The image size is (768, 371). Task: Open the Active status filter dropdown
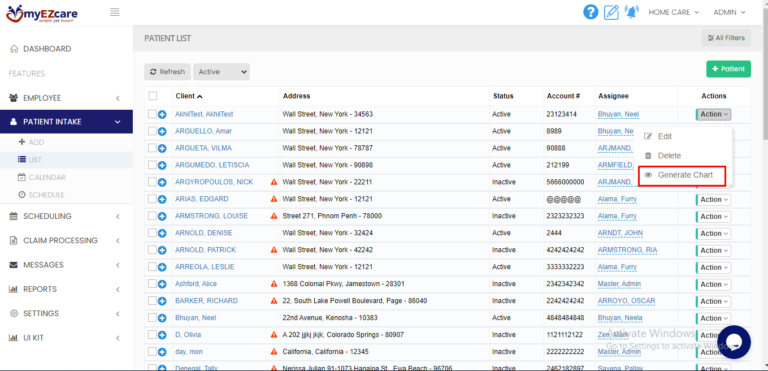tap(221, 72)
